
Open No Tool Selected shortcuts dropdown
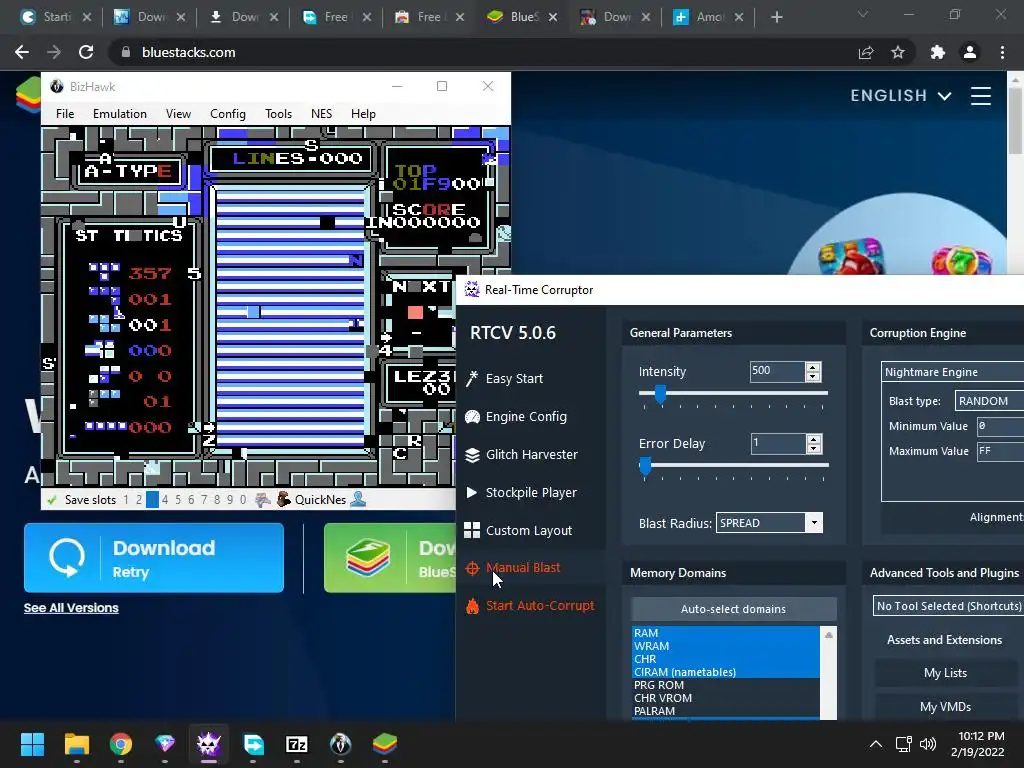(x=948, y=606)
